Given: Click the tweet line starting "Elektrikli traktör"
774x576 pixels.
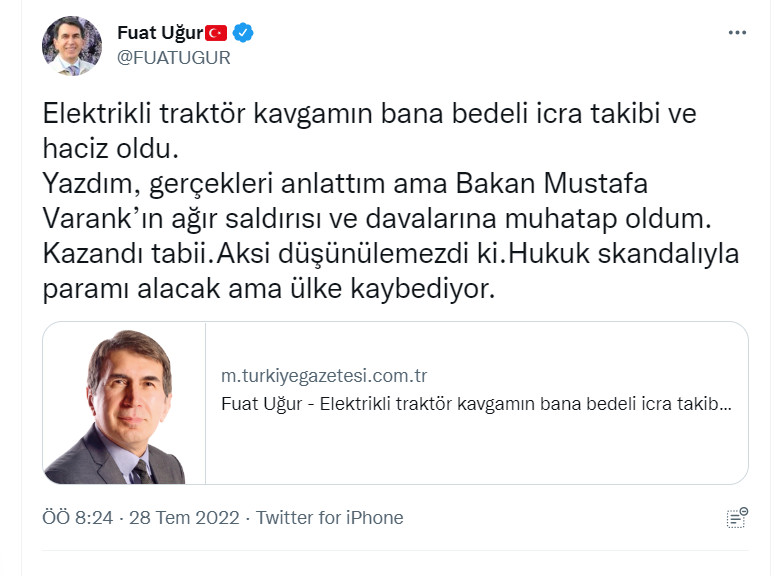Looking at the screenshot, I should 368,114.
